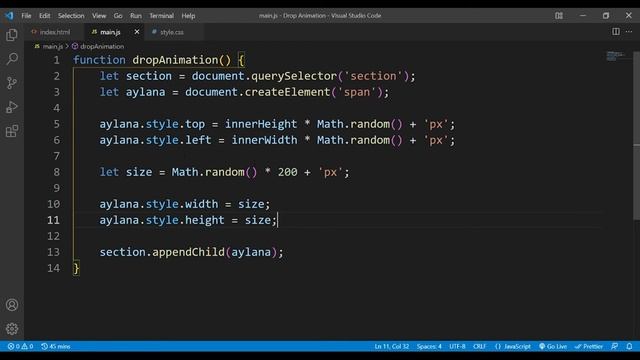The width and height of the screenshot is (640, 360).
Task: Click innerWidth on line 6
Action: click(264, 140)
